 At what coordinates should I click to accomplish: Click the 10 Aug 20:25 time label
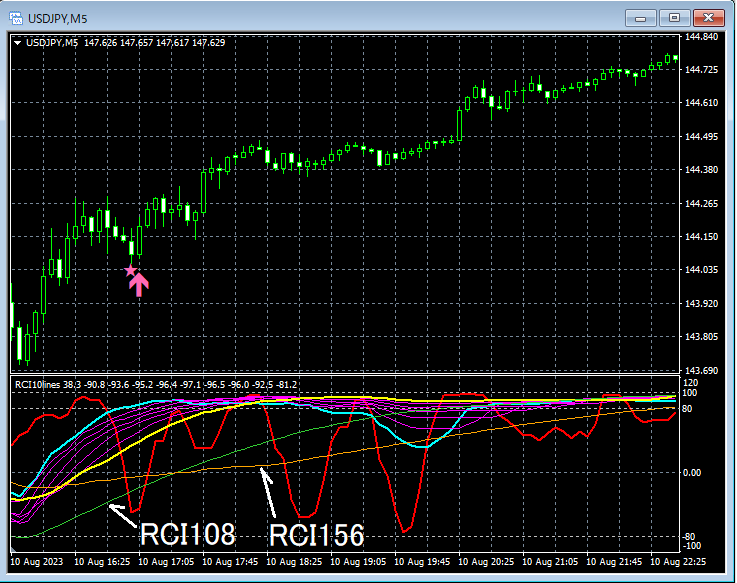coord(486,561)
